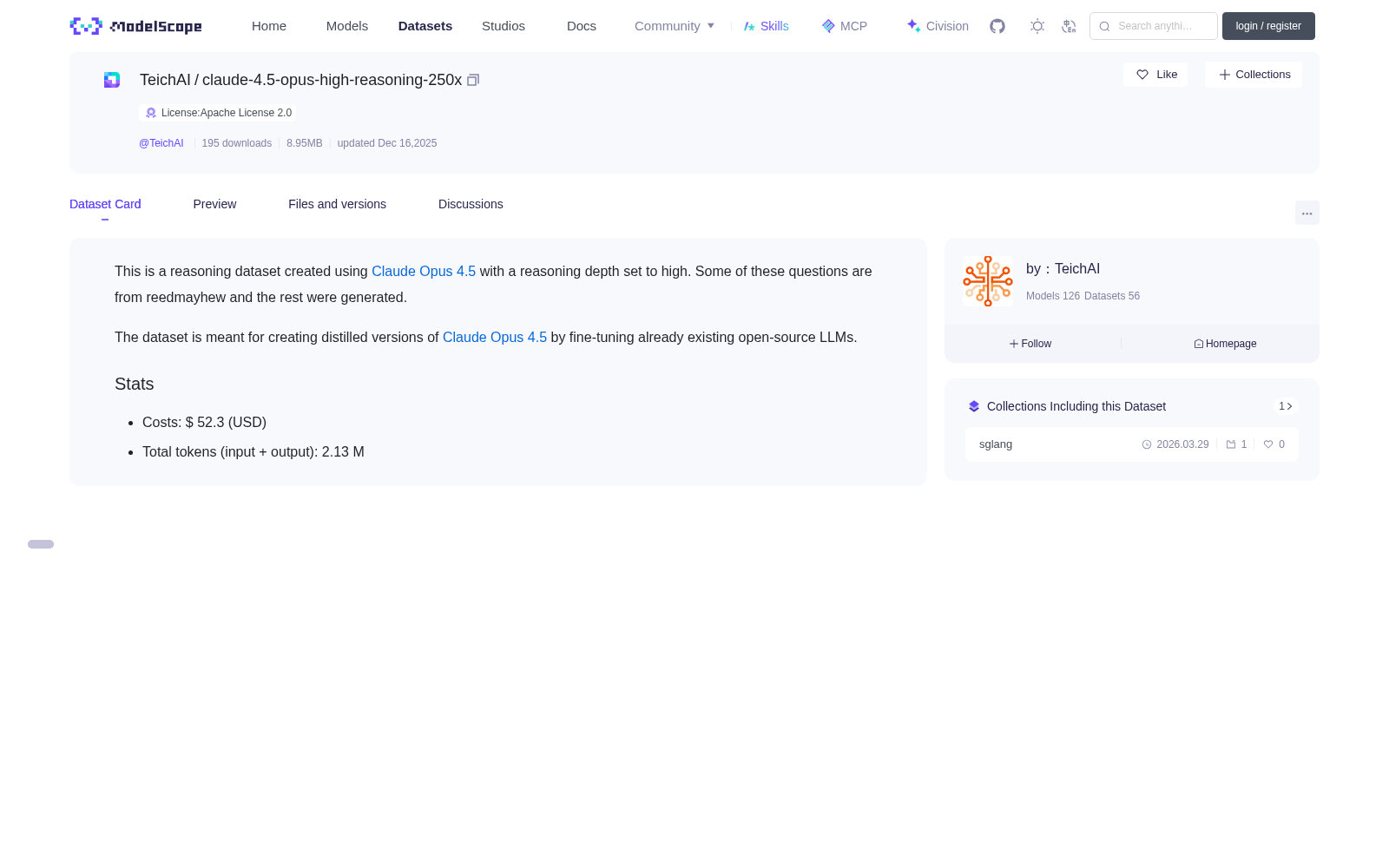Click the Models 126 stat

(1053, 296)
